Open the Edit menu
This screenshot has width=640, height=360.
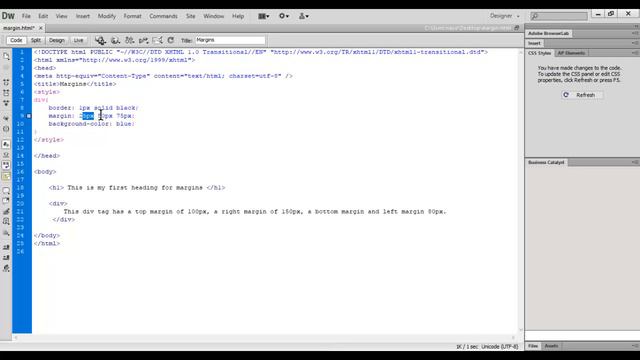coord(43,16)
